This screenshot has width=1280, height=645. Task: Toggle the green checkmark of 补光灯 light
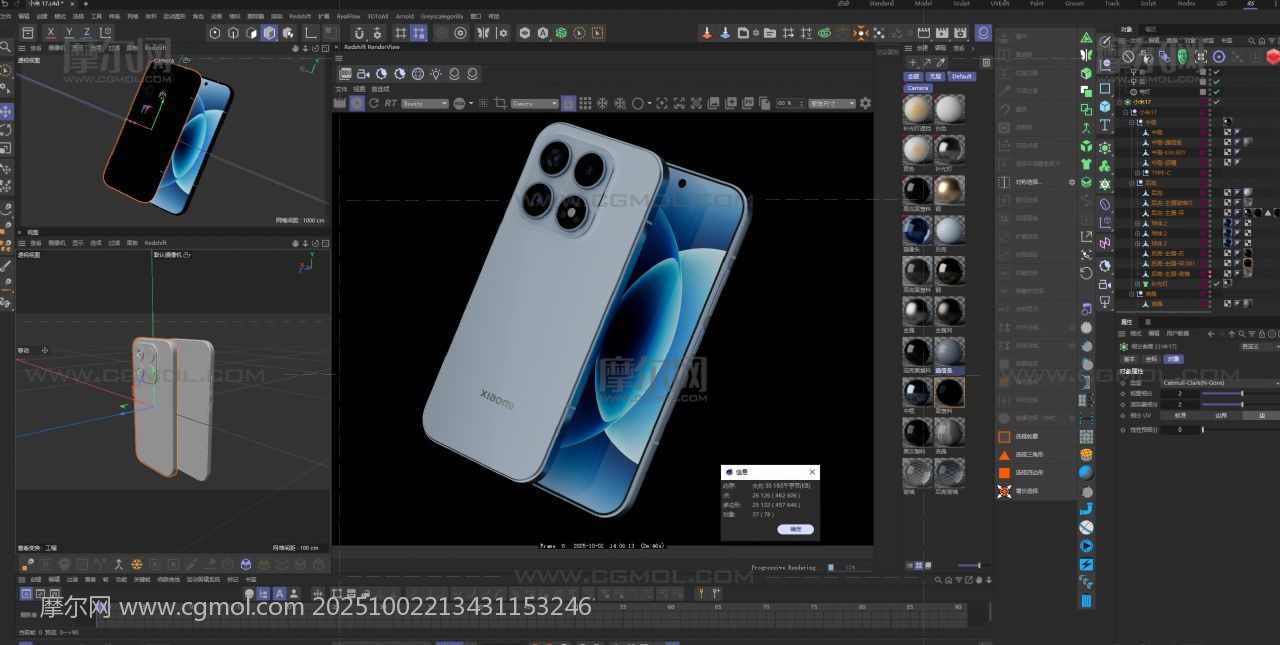tap(1216, 284)
